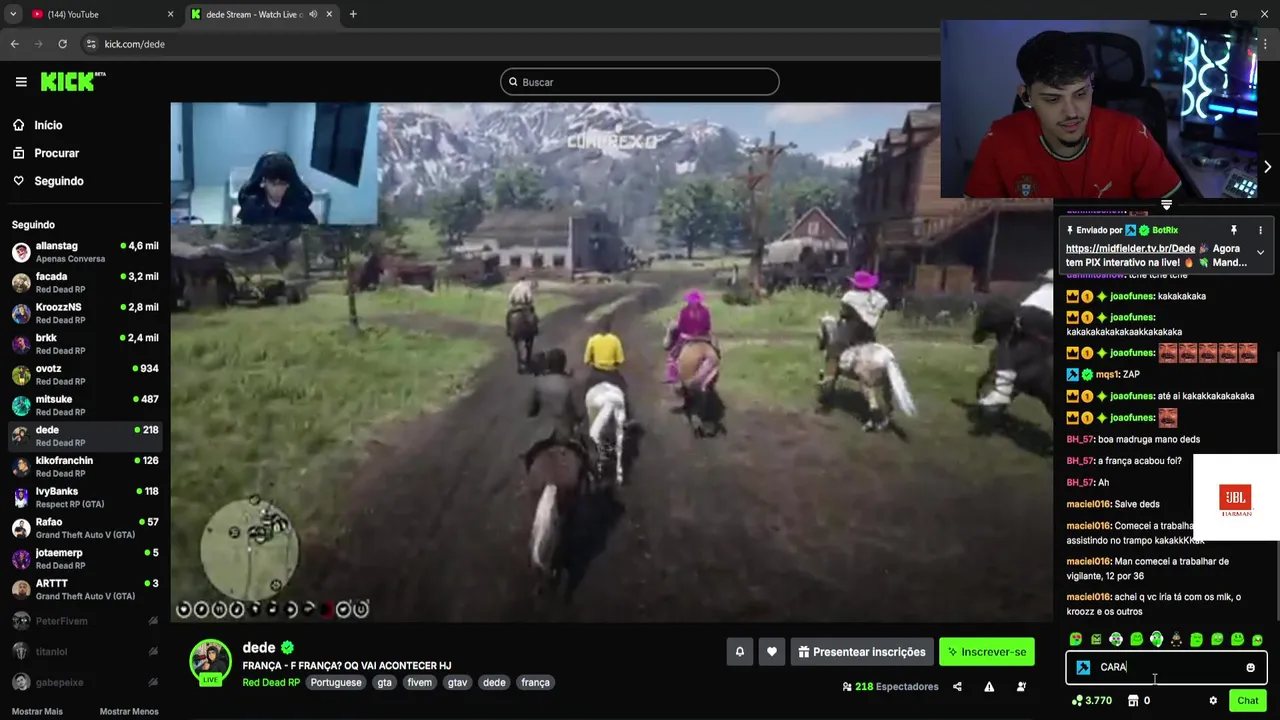Click the angry square green emote

pyautogui.click(x=1096, y=639)
